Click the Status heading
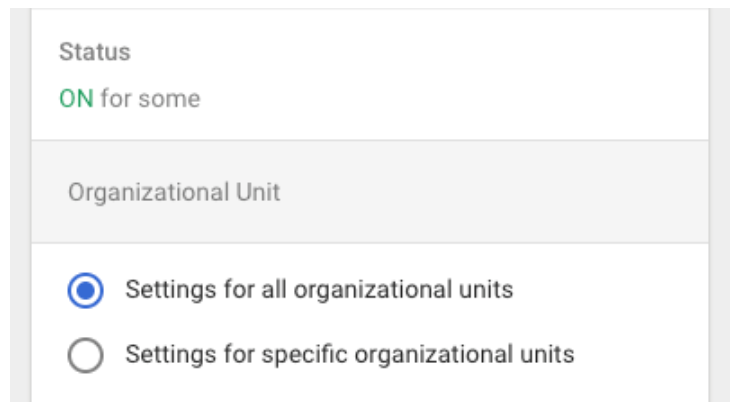 (95, 52)
